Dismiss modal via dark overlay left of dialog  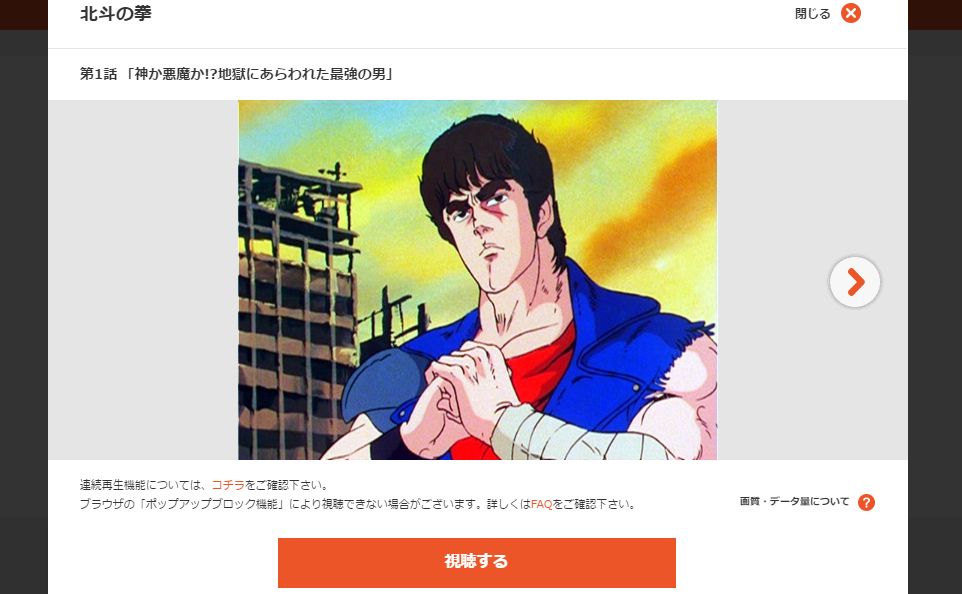pos(24,307)
